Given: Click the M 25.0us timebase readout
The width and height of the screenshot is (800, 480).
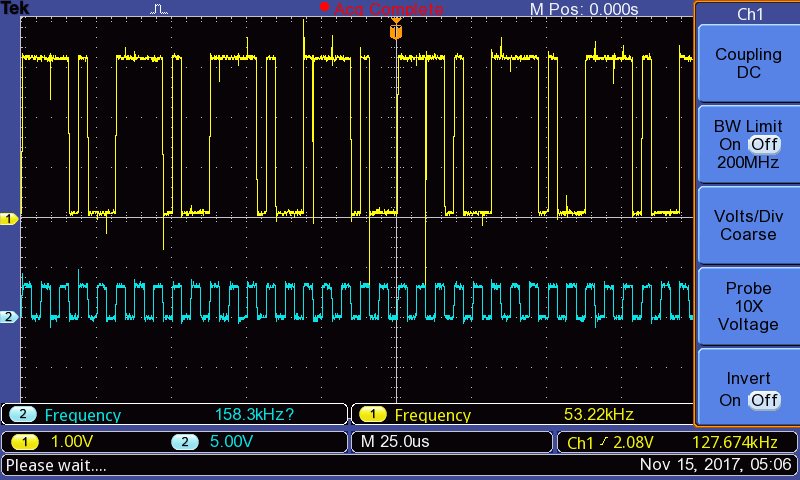Looking at the screenshot, I should point(395,441).
